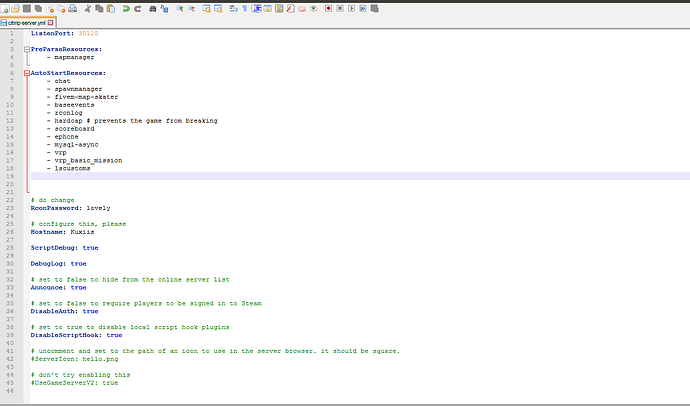Click '#ServerIcon: hello.png' comment line

click(74, 359)
